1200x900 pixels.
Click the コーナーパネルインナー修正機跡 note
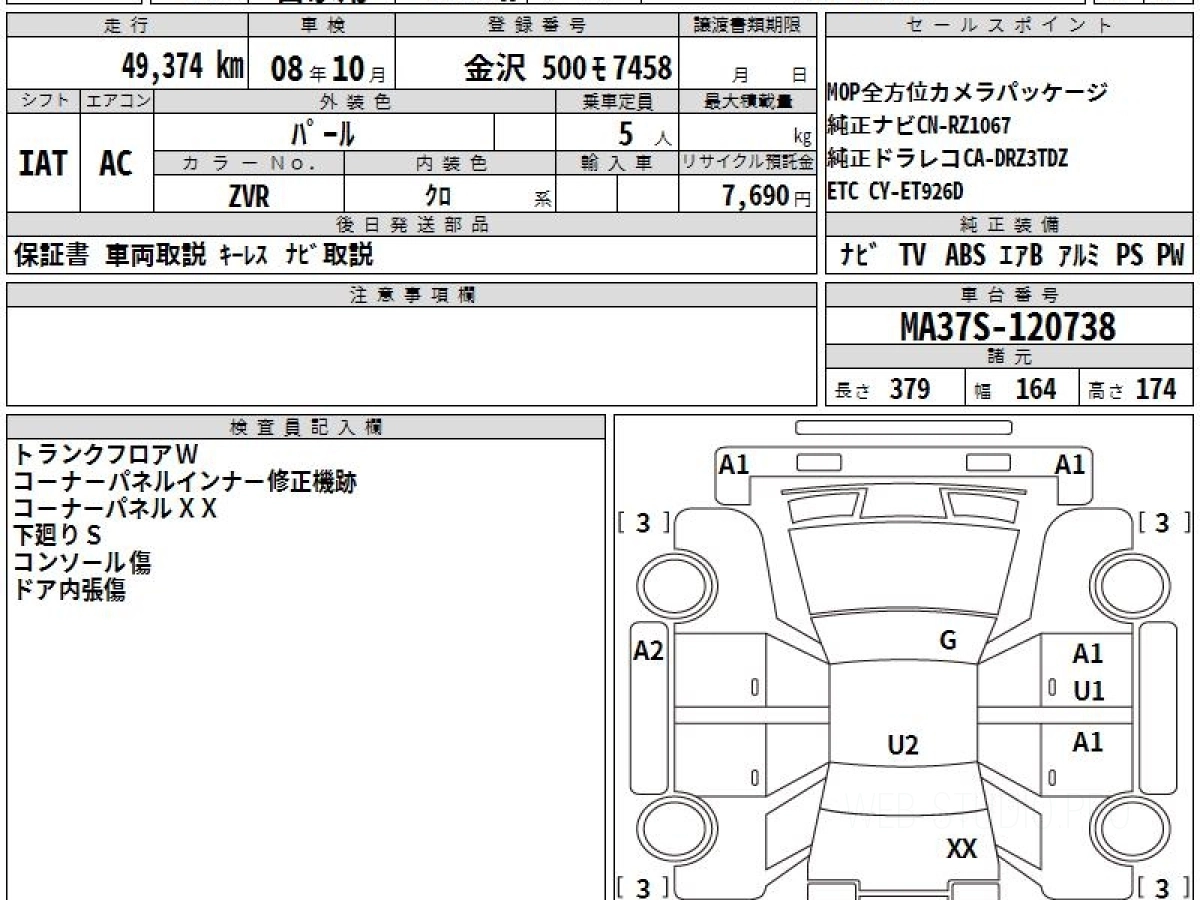185,482
